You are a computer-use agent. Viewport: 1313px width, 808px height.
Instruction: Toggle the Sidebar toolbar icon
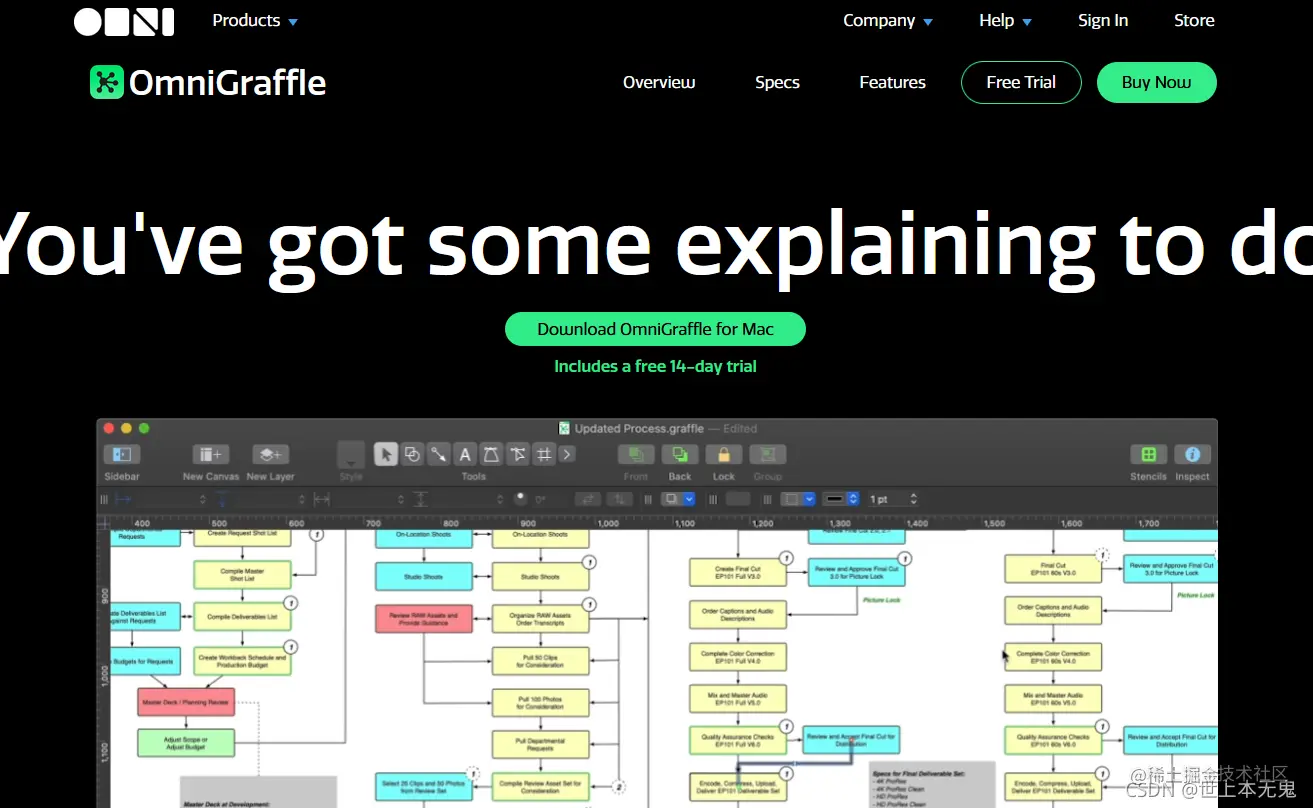(122, 454)
